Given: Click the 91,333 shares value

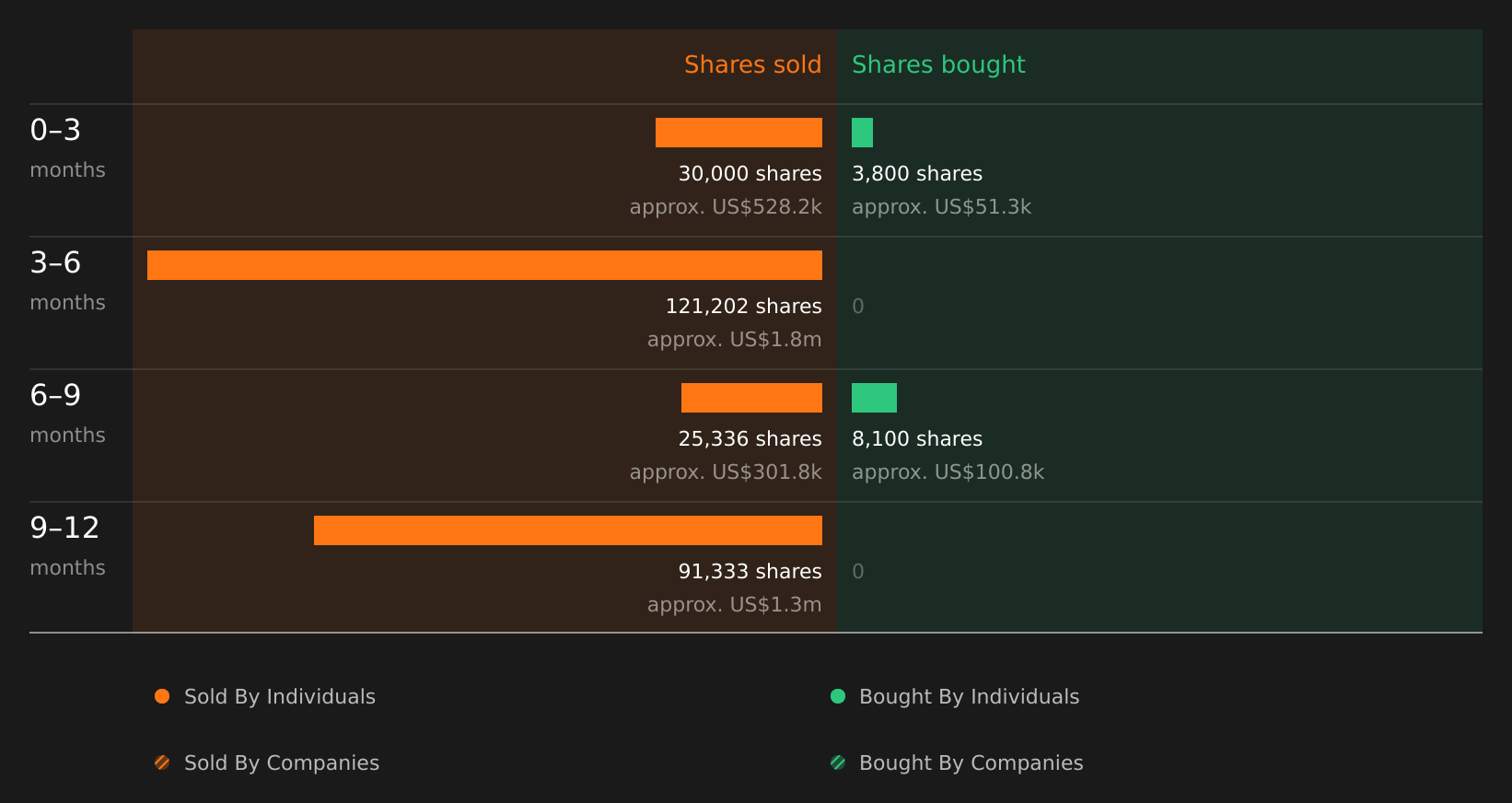Looking at the screenshot, I should [750, 572].
